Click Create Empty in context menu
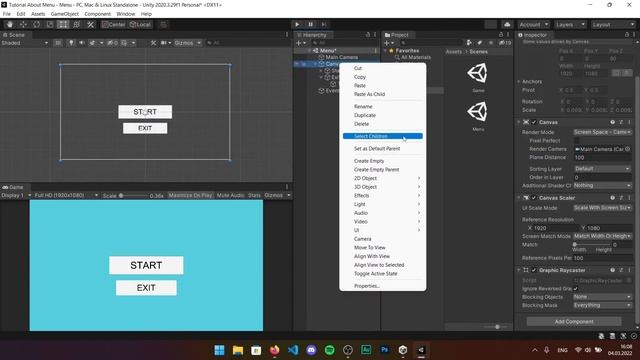Image resolution: width=640 pixels, height=360 pixels. pyautogui.click(x=369, y=161)
